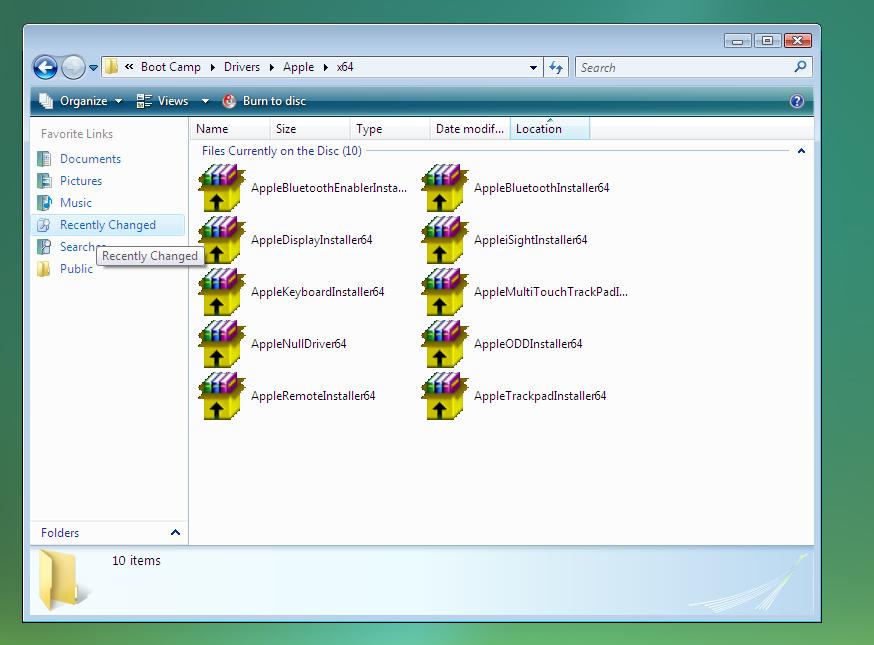Sort by Date modified column header
This screenshot has height=645, width=874.
[470, 129]
